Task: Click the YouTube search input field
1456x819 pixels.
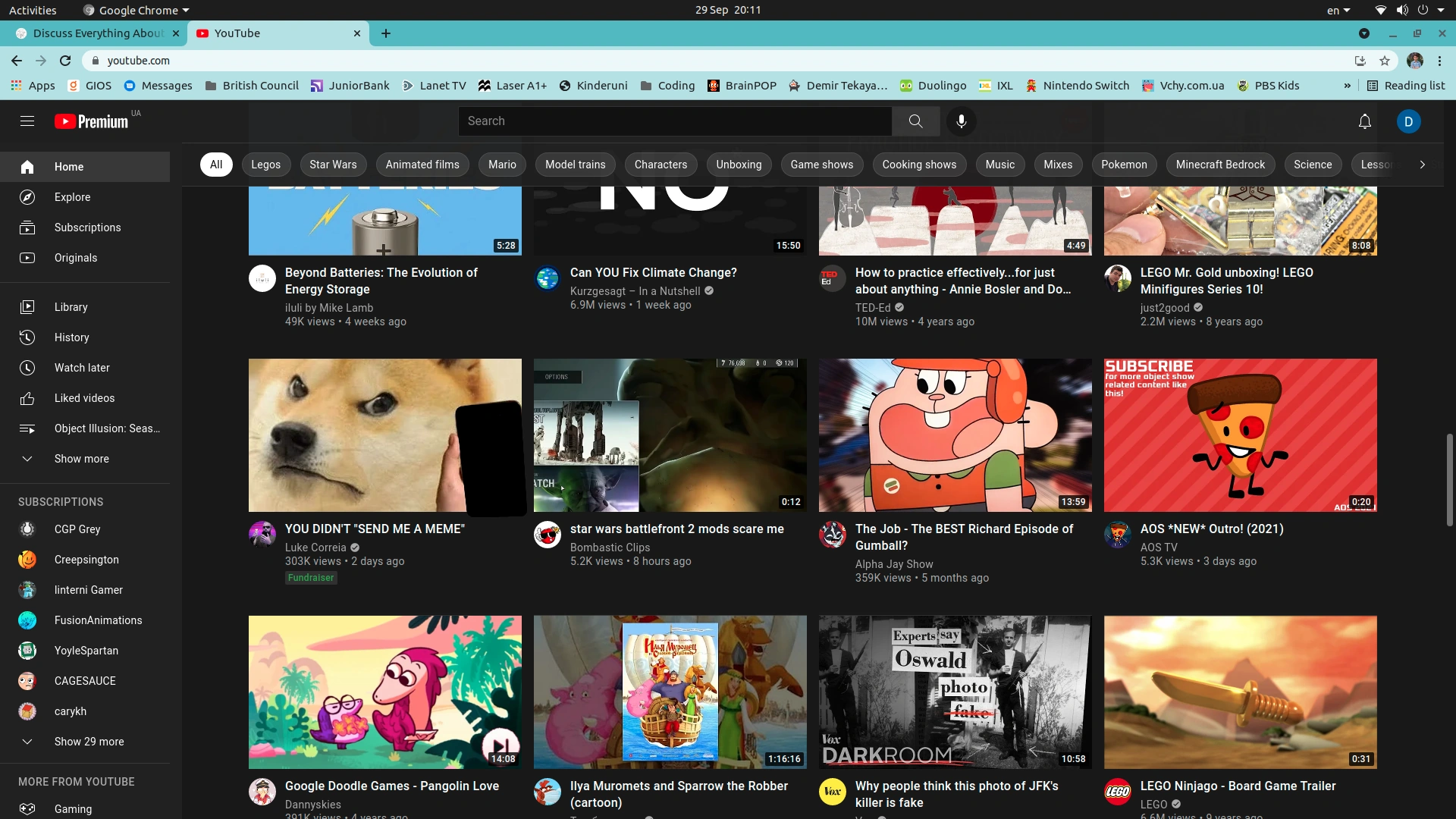Action: coord(675,121)
